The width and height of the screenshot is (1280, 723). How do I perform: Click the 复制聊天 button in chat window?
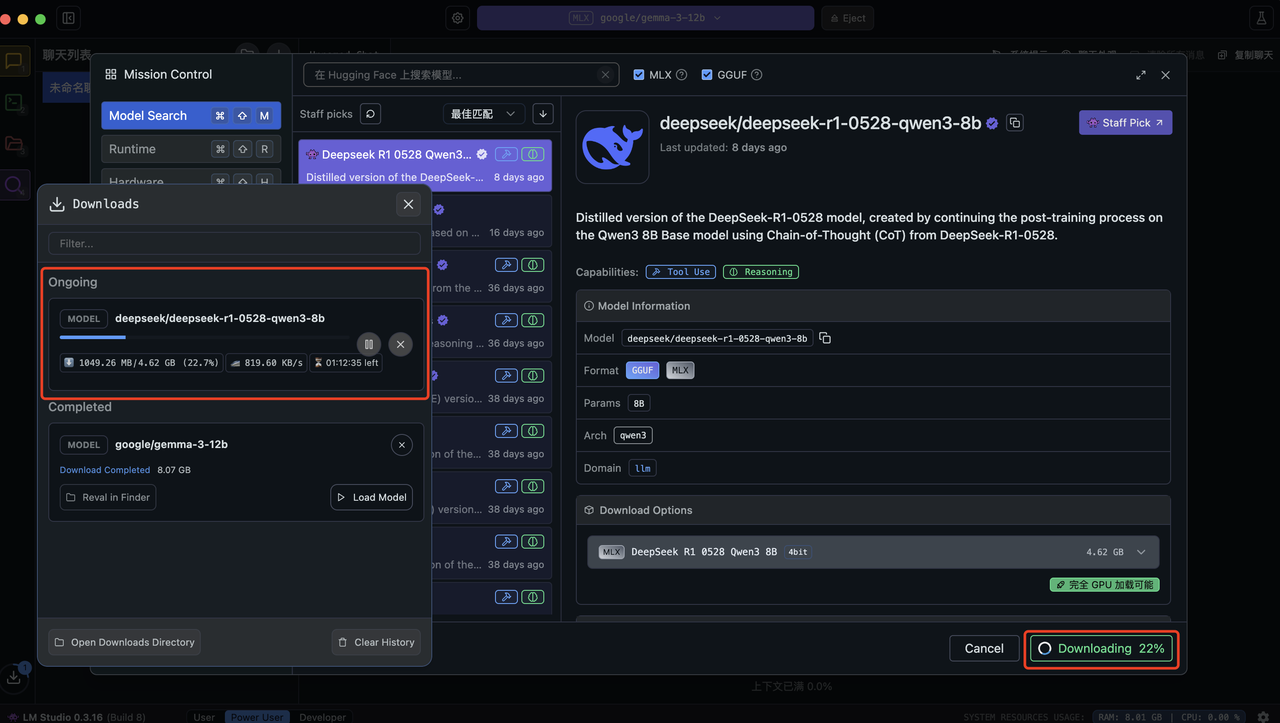click(1245, 55)
